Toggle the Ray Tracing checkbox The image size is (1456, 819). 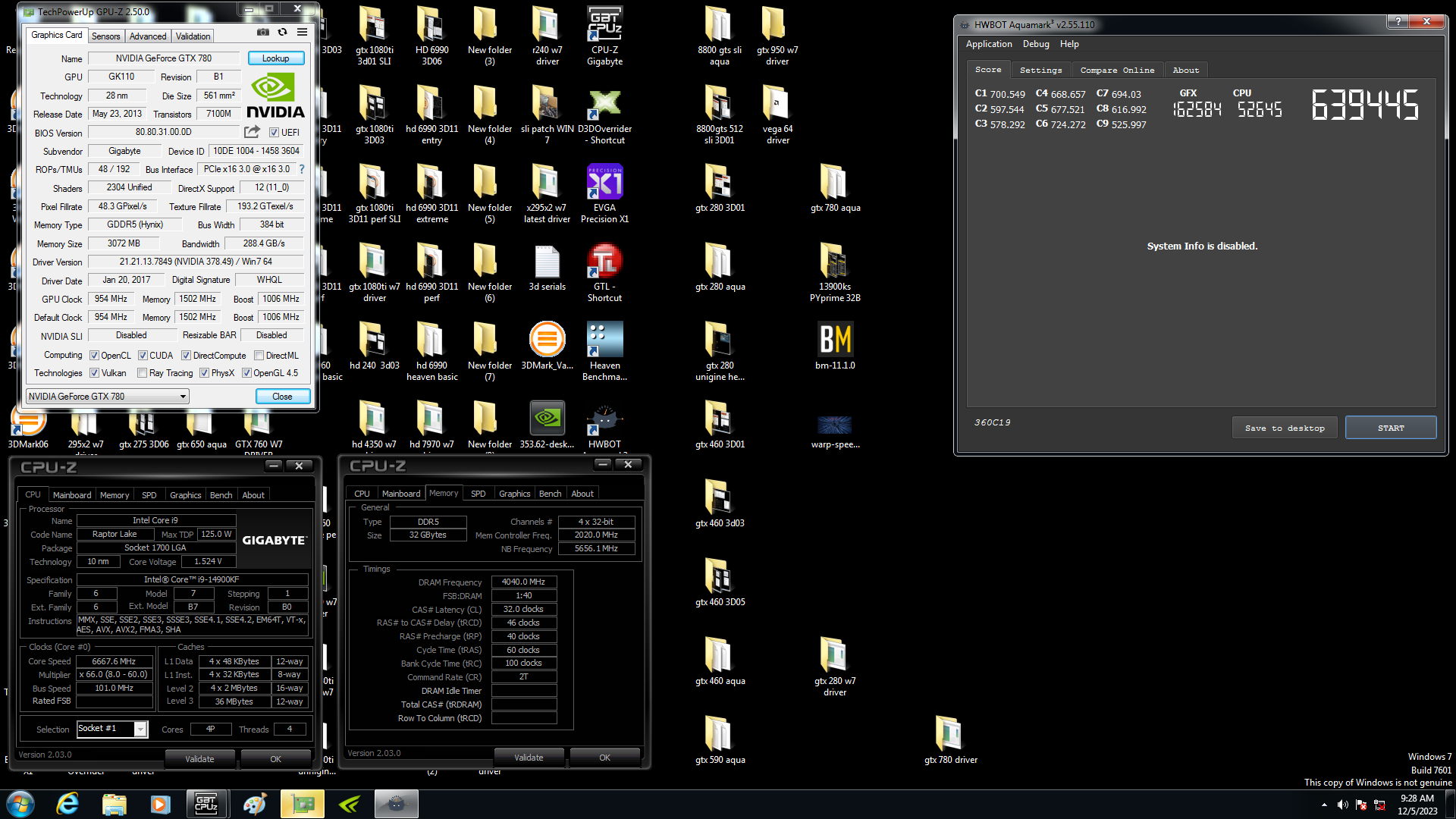pyautogui.click(x=142, y=372)
